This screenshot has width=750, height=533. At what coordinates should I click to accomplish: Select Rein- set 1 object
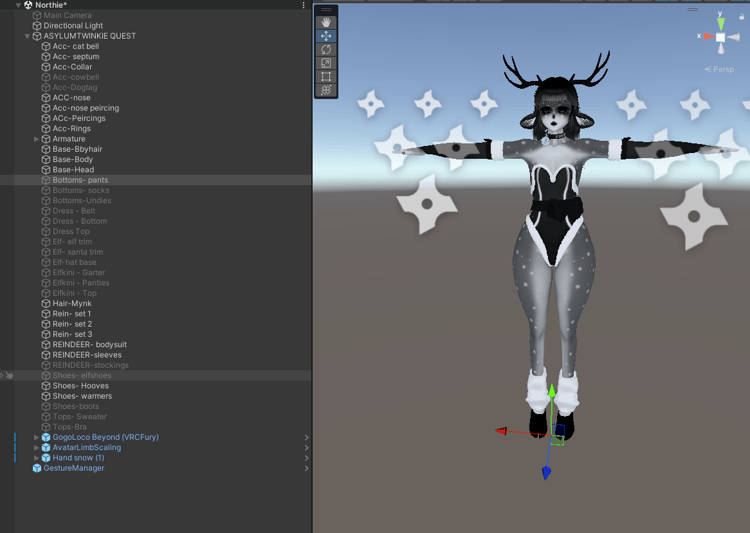pos(72,314)
